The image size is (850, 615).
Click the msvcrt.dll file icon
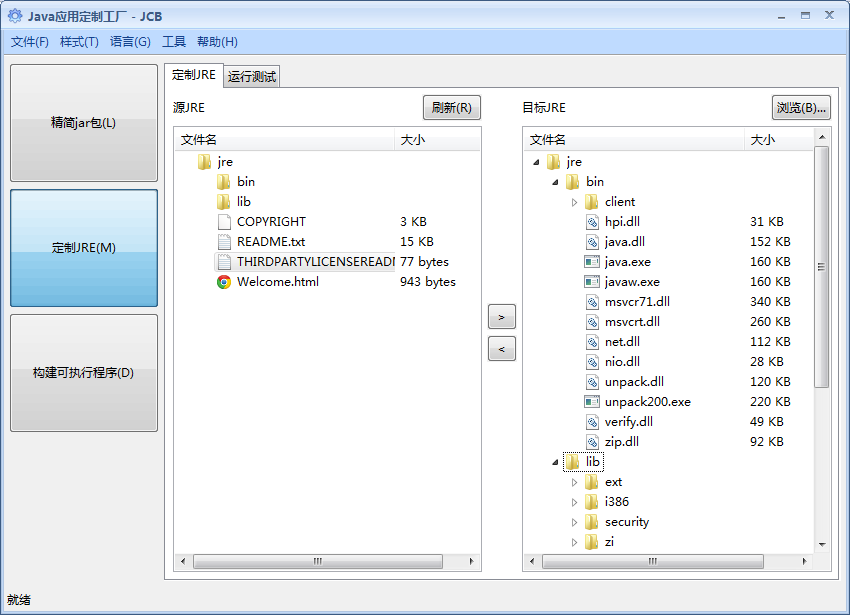coord(592,322)
